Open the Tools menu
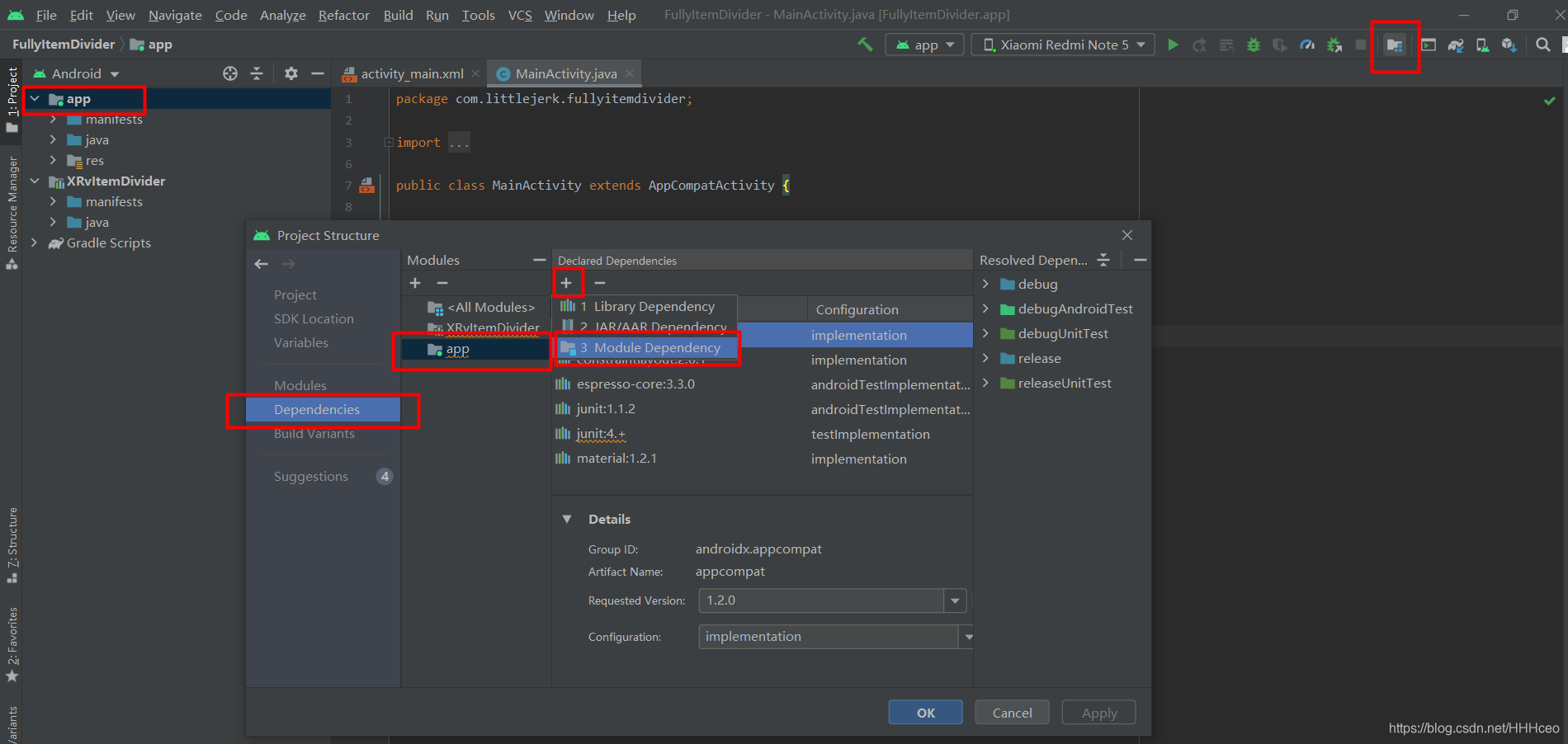 pyautogui.click(x=478, y=15)
